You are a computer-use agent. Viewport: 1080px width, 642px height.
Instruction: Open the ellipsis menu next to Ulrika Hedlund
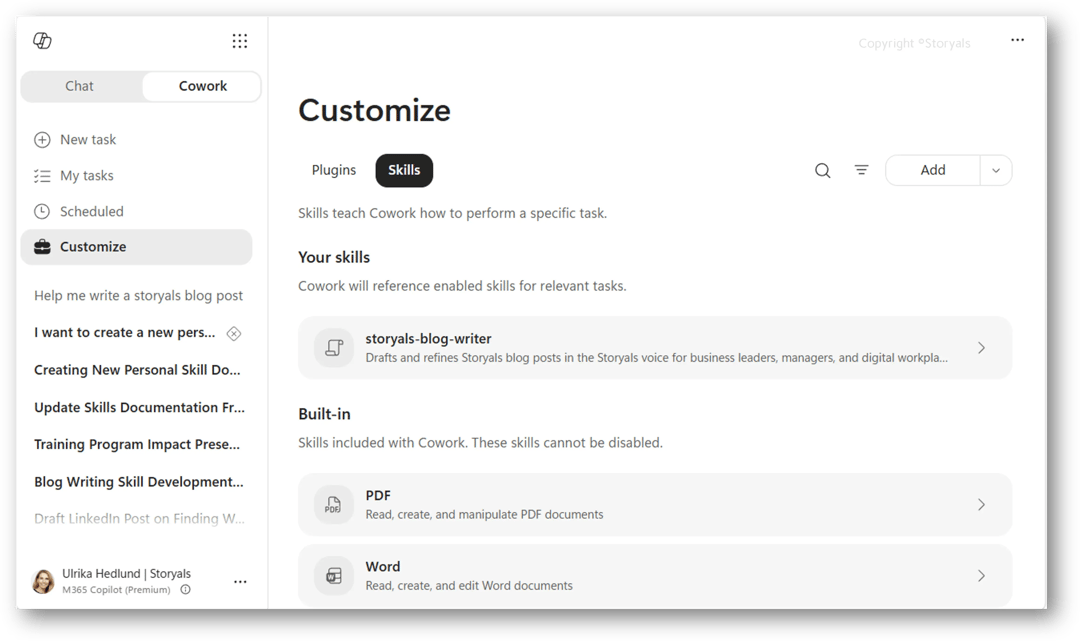[x=240, y=582]
